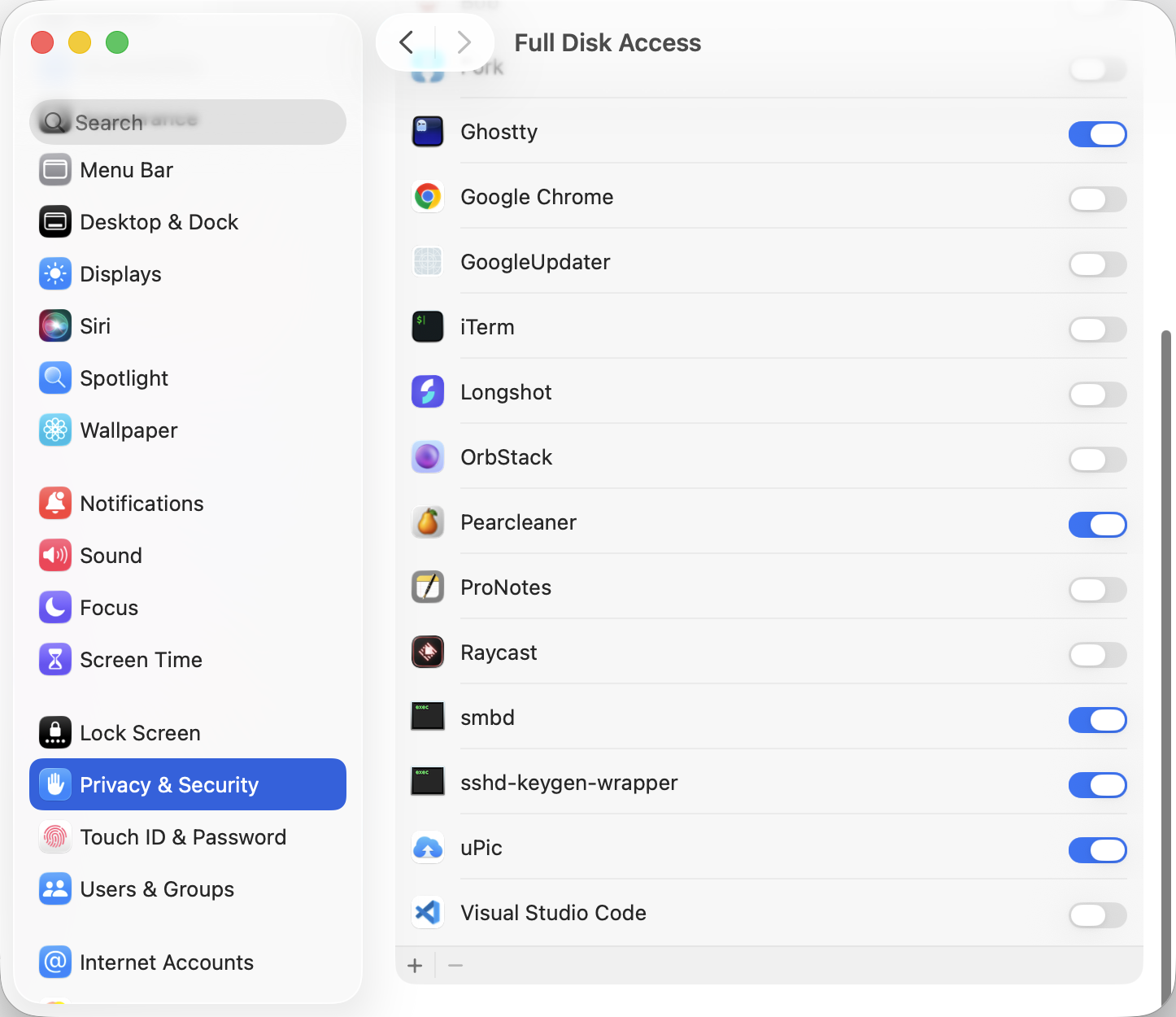Screen dimensions: 1176x1017
Task: Click the Raycast app icon
Action: click(x=428, y=653)
